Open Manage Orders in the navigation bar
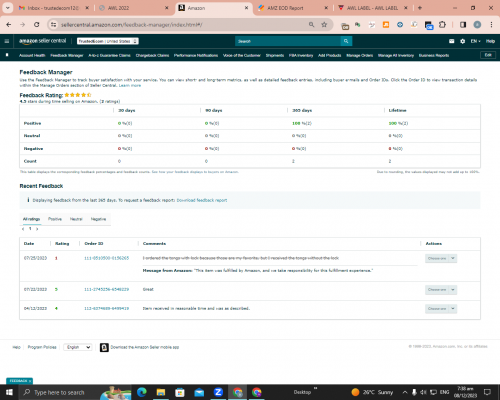 (x=360, y=55)
